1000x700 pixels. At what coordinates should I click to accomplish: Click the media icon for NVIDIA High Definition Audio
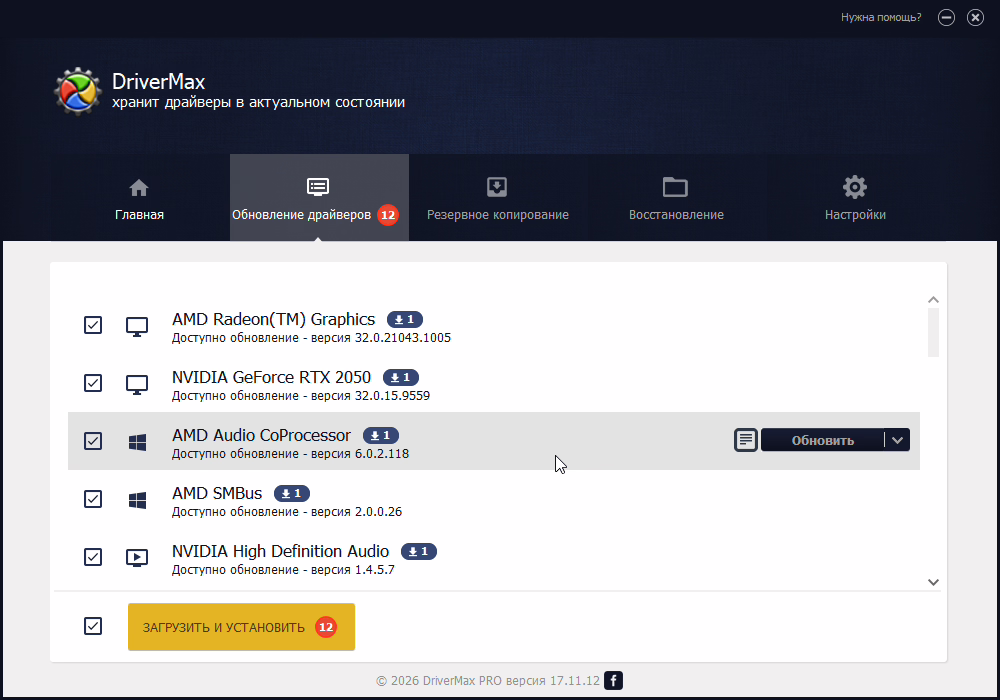coord(137,557)
